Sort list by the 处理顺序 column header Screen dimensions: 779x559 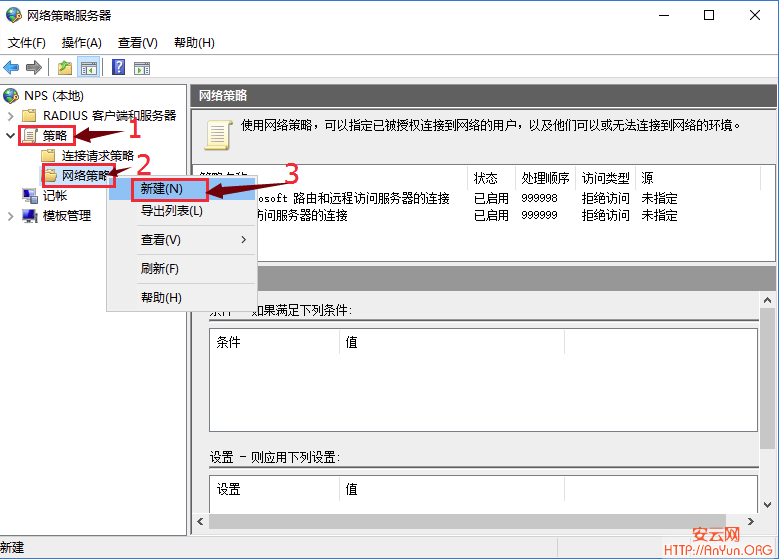[545, 178]
